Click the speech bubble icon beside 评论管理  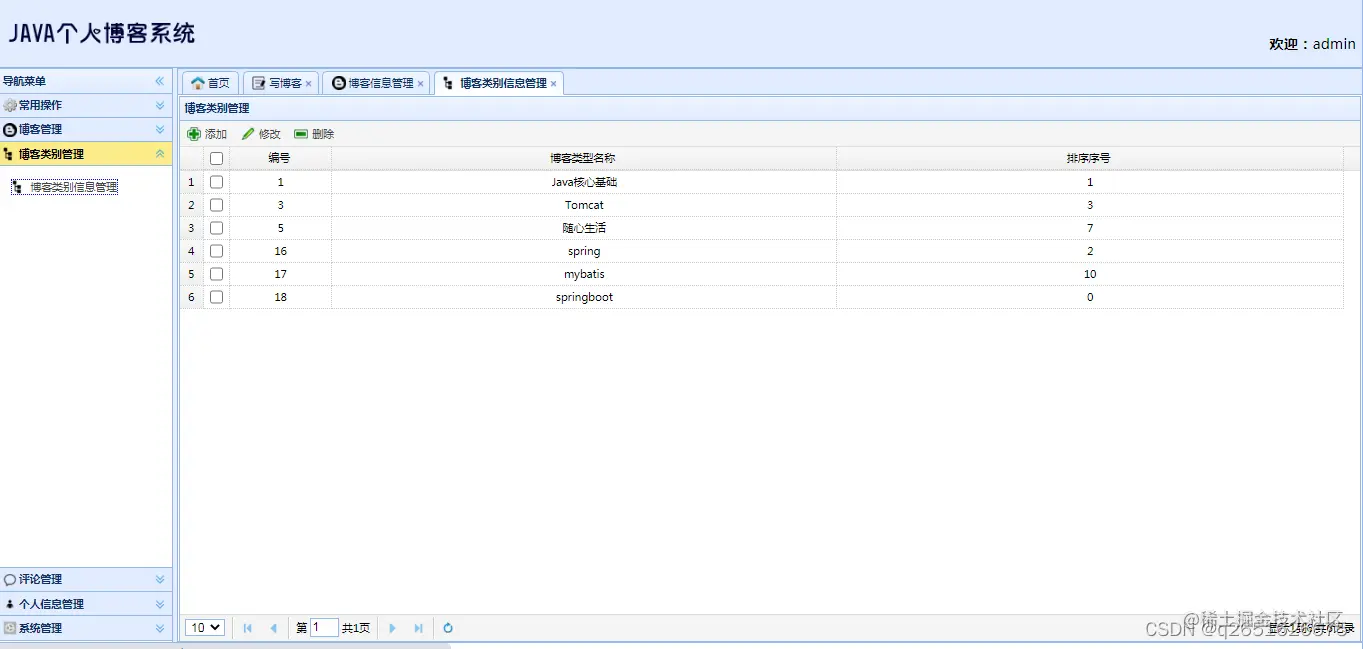tap(10, 579)
